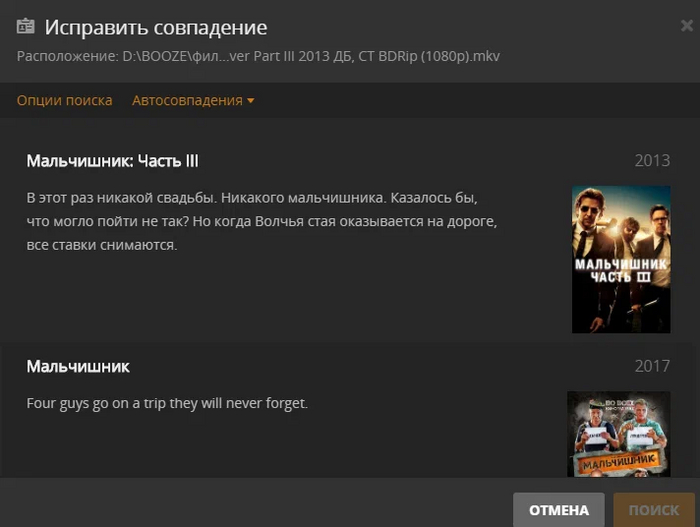Screen dimensions: 700x527
Task: Click the ПОИСК search button
Action: pos(654,510)
